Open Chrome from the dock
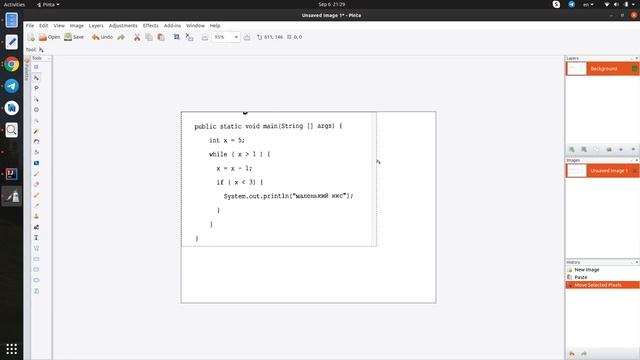 pos(11,64)
